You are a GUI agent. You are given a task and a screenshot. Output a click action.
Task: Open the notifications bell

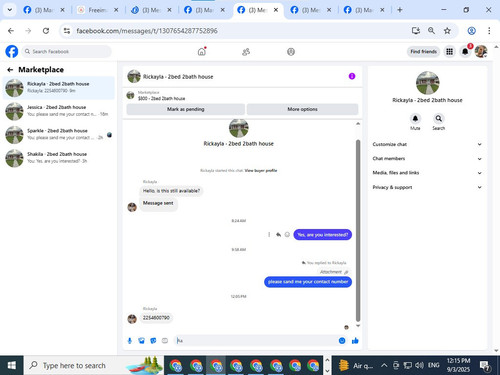(x=465, y=52)
